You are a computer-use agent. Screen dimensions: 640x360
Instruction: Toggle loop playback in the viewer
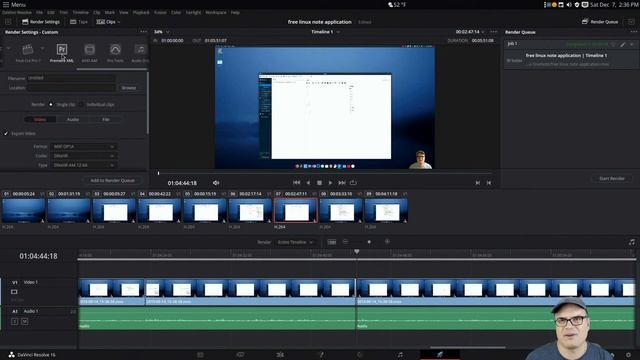coord(353,182)
